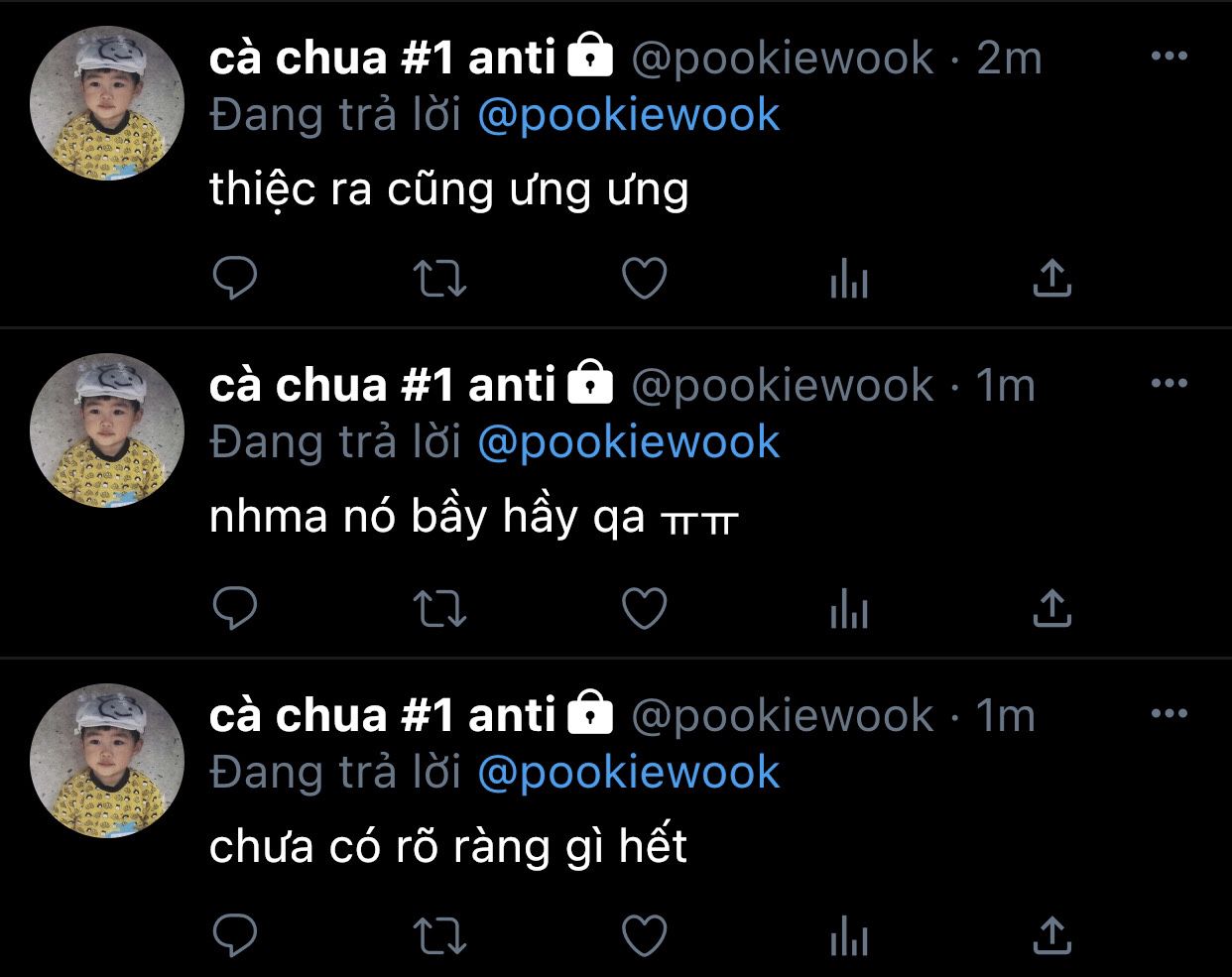Viewport: 1232px width, 977px height.
Task: Open more options on "nhma nó bầy hầy qa" tweet
Action: coord(1170,383)
